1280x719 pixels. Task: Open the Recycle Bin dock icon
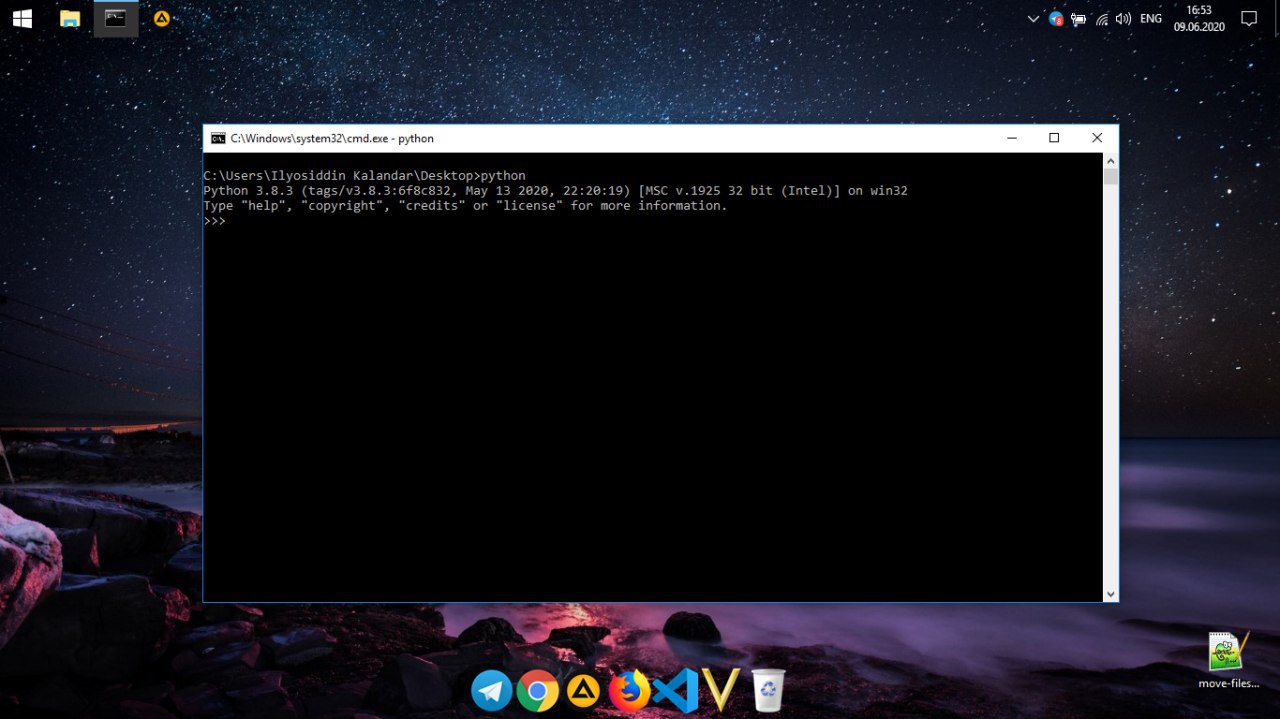(768, 690)
